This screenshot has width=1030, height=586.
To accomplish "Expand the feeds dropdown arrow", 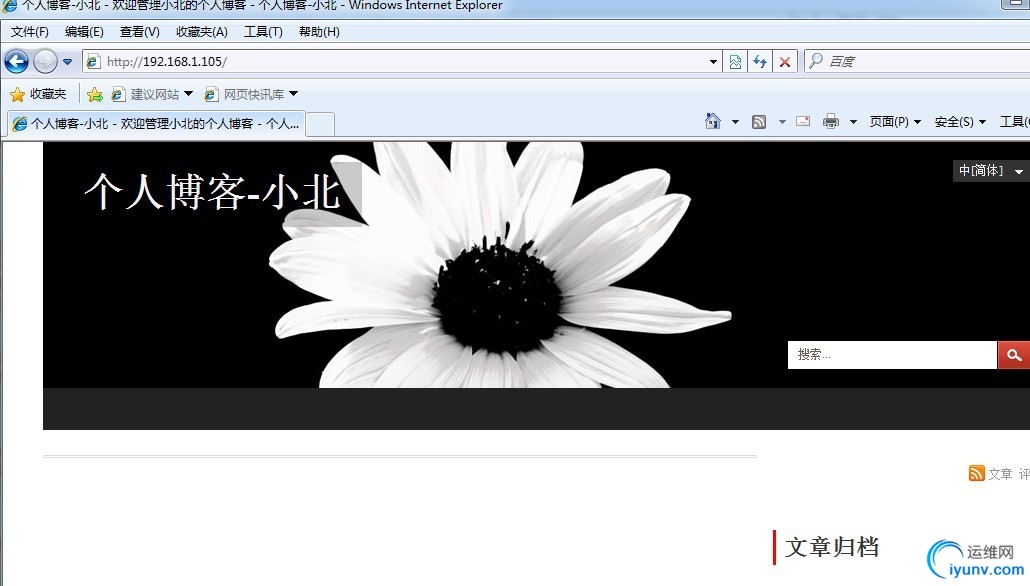I will pyautogui.click(x=782, y=122).
